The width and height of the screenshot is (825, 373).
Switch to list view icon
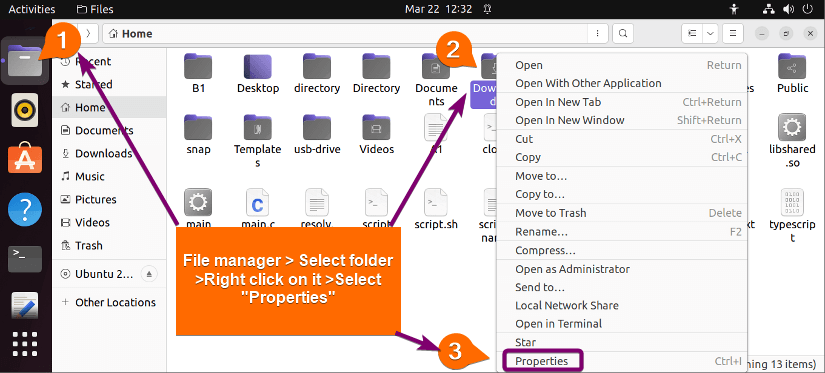pos(692,34)
